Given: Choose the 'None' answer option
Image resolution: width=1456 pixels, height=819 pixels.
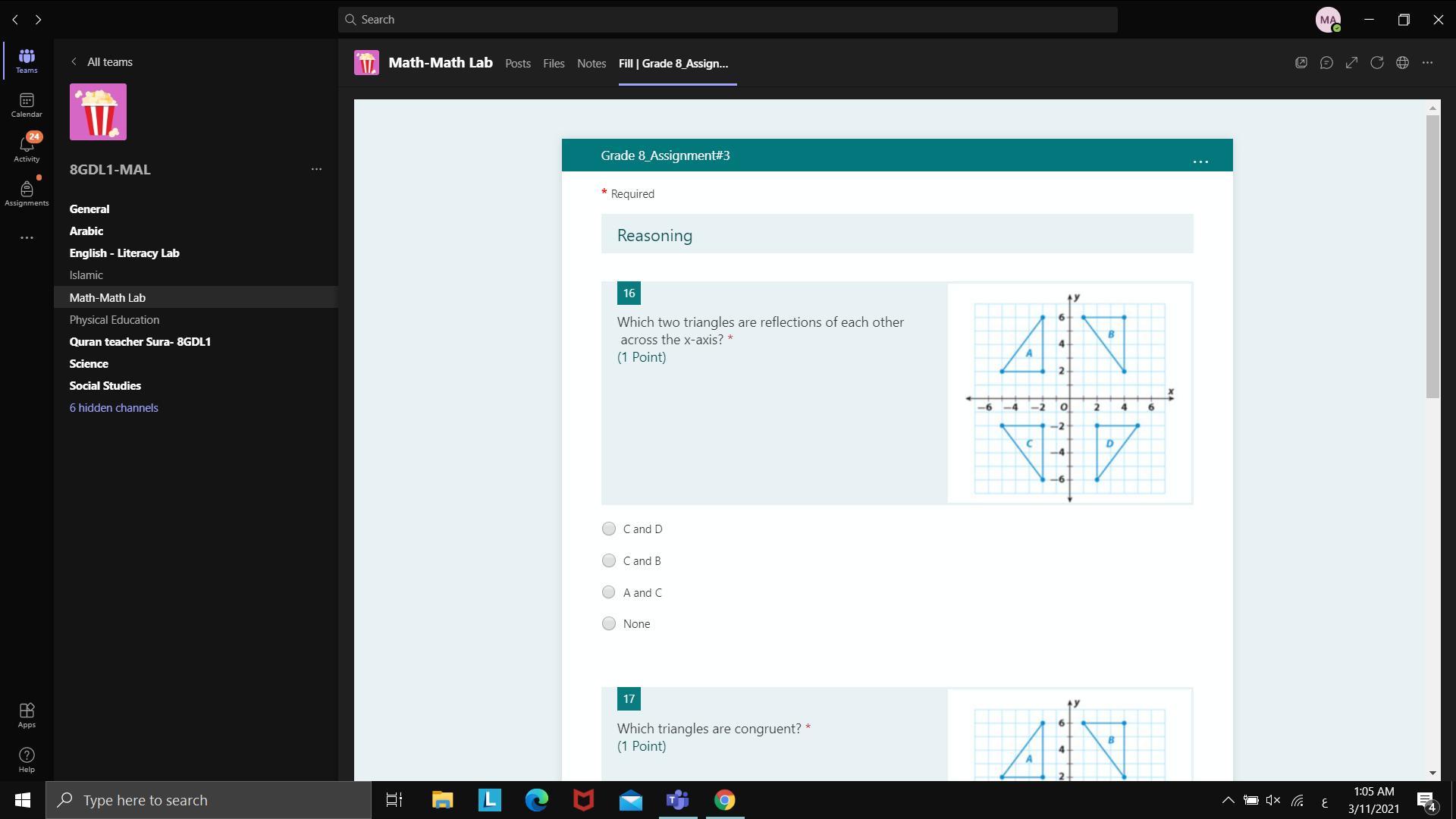Looking at the screenshot, I should (609, 623).
